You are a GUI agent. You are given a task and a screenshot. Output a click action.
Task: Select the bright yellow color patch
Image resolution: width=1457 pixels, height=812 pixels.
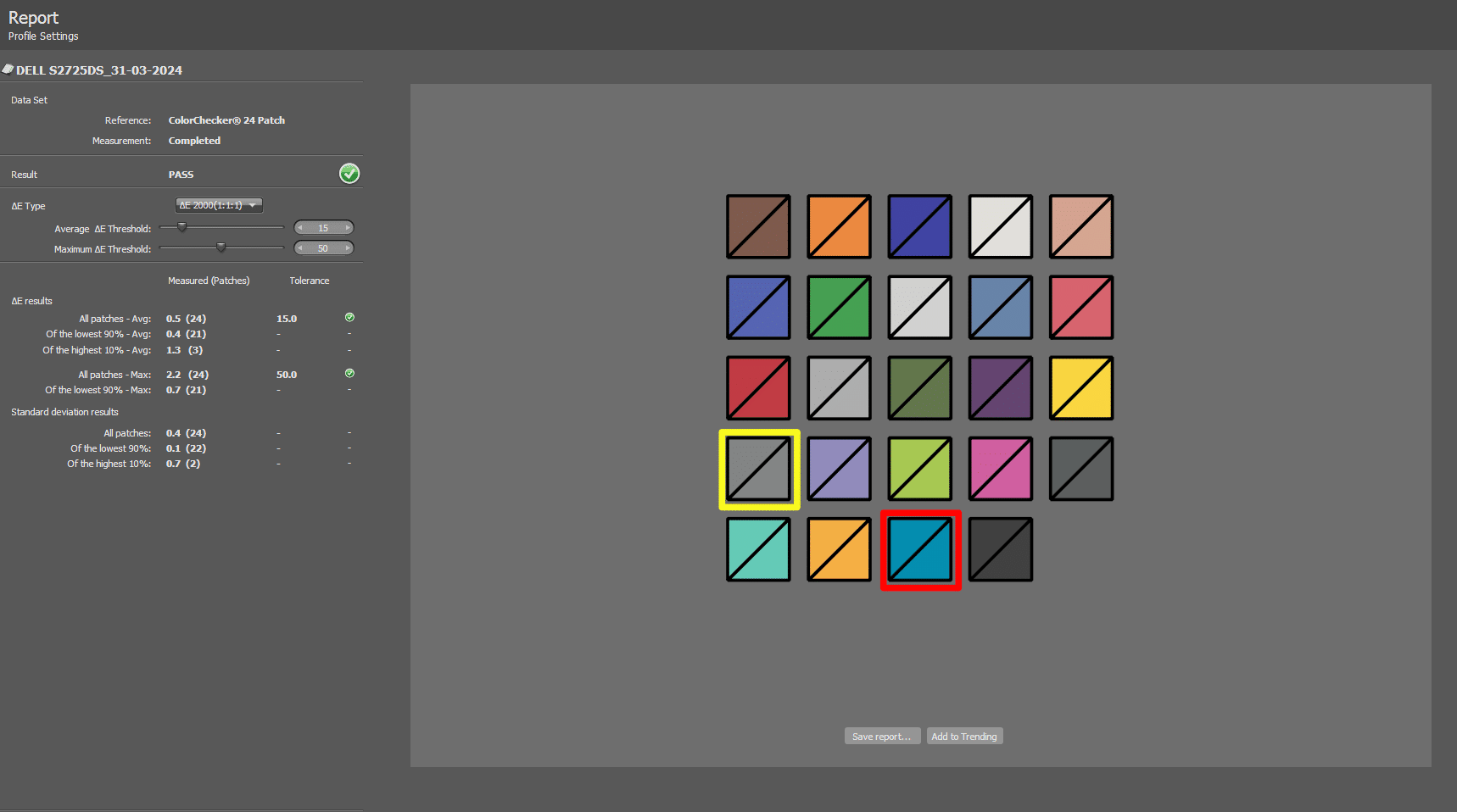(x=1081, y=388)
